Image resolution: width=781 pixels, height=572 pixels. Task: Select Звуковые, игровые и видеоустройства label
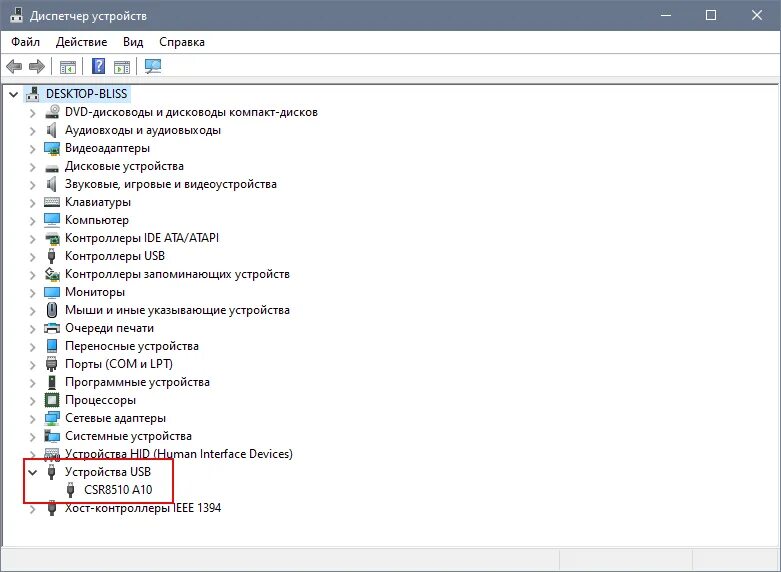tap(171, 184)
